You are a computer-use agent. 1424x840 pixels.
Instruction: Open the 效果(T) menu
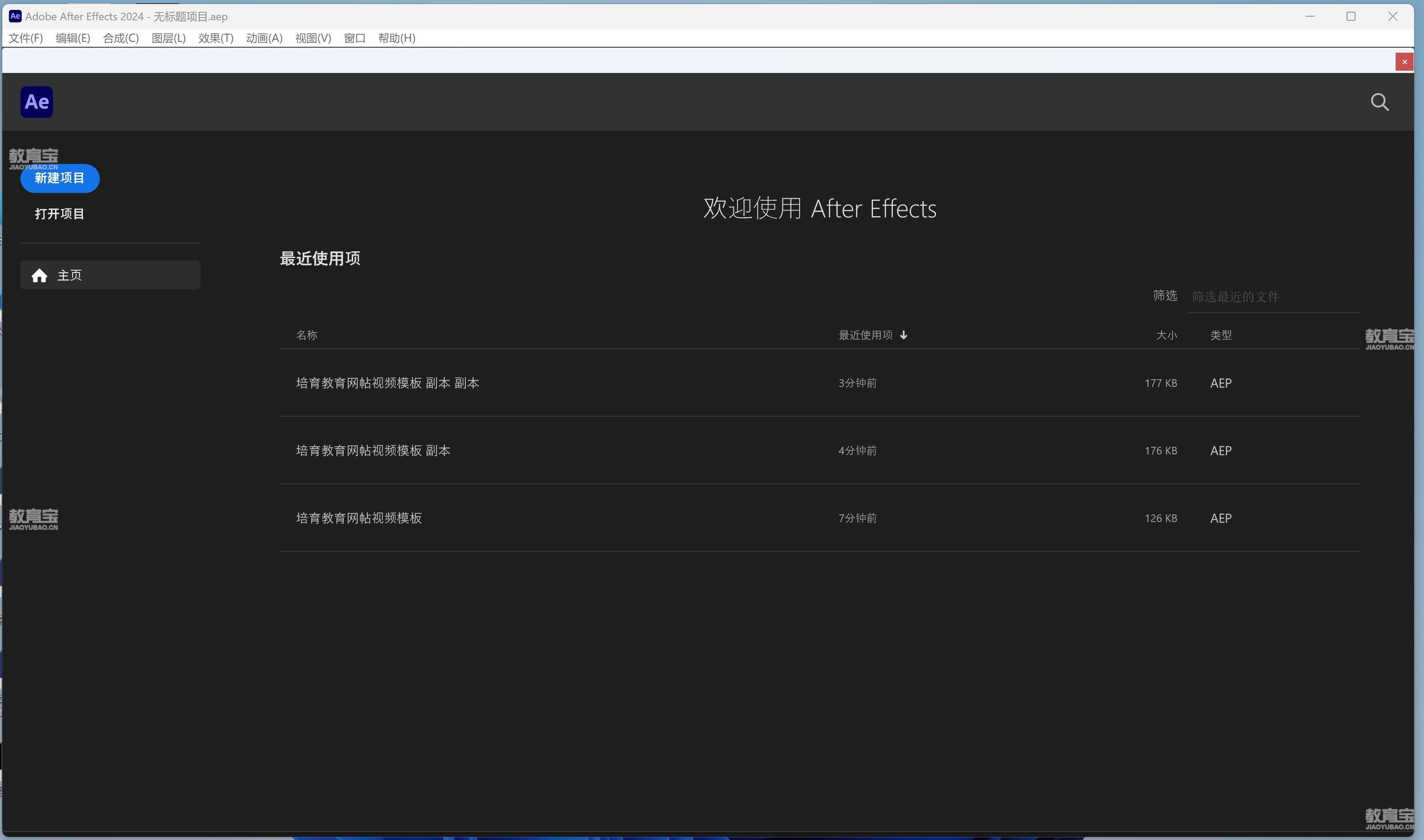(x=216, y=38)
